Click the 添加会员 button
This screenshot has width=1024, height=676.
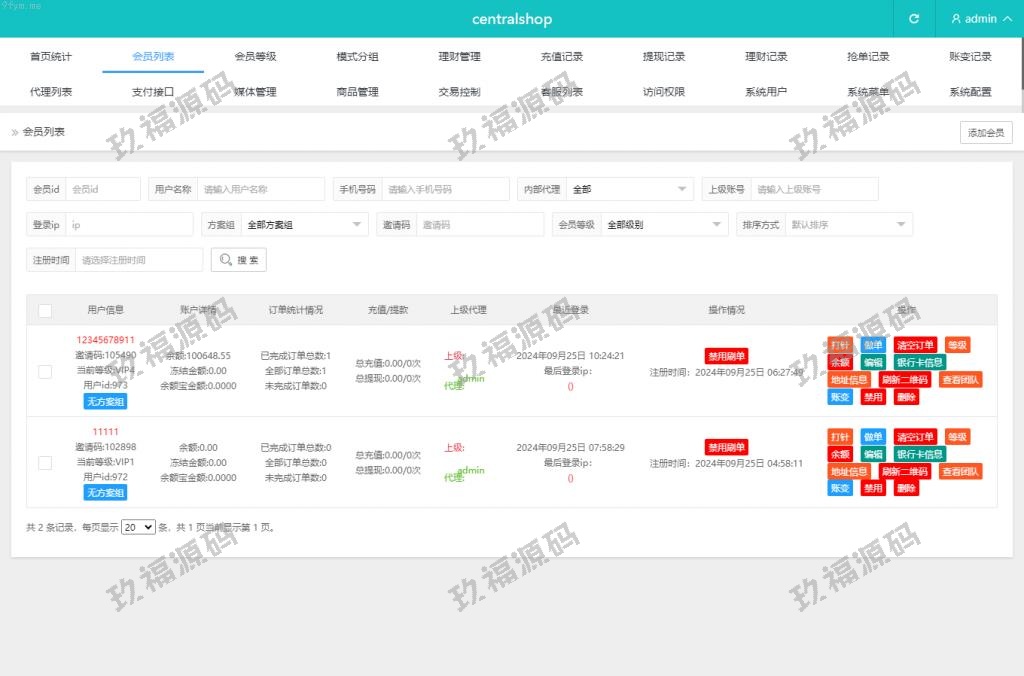[x=986, y=133]
